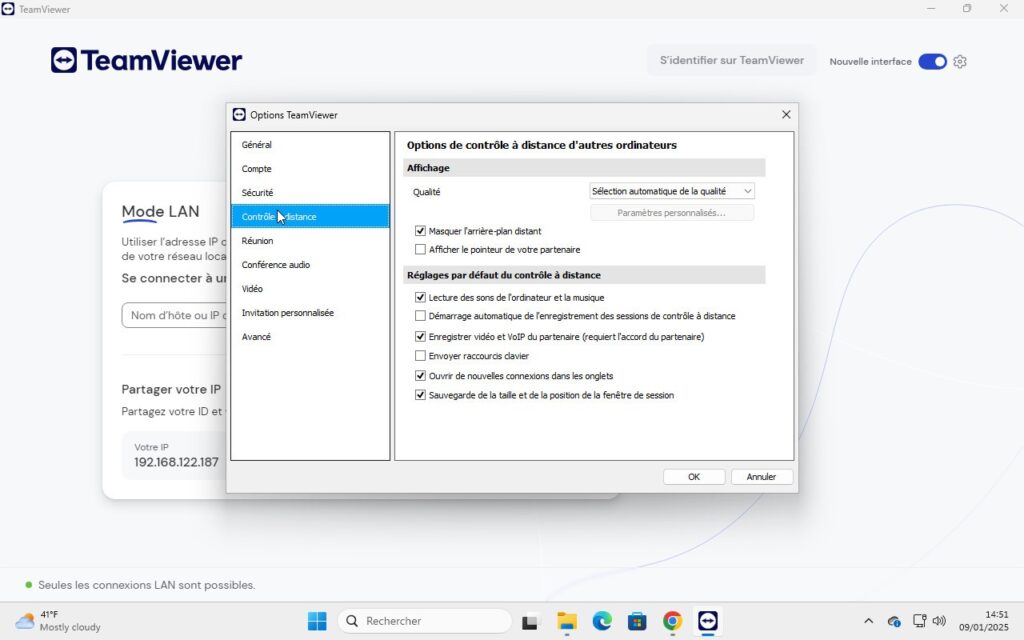The image size is (1024, 640).
Task: Open File Explorer from the taskbar
Action: point(566,621)
